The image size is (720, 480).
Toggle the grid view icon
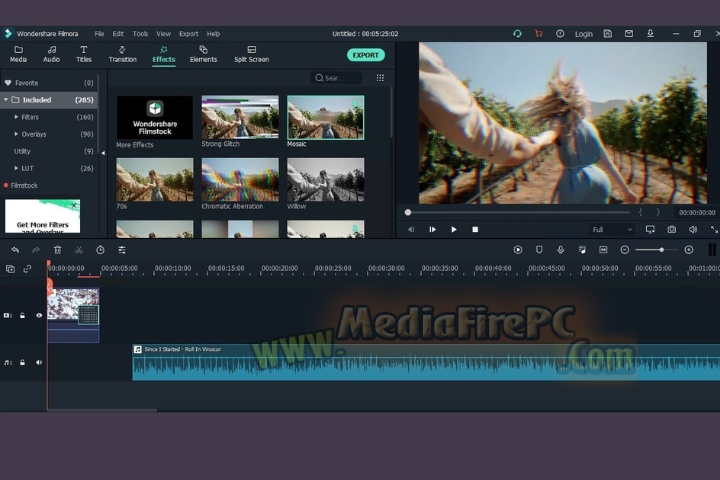380,78
